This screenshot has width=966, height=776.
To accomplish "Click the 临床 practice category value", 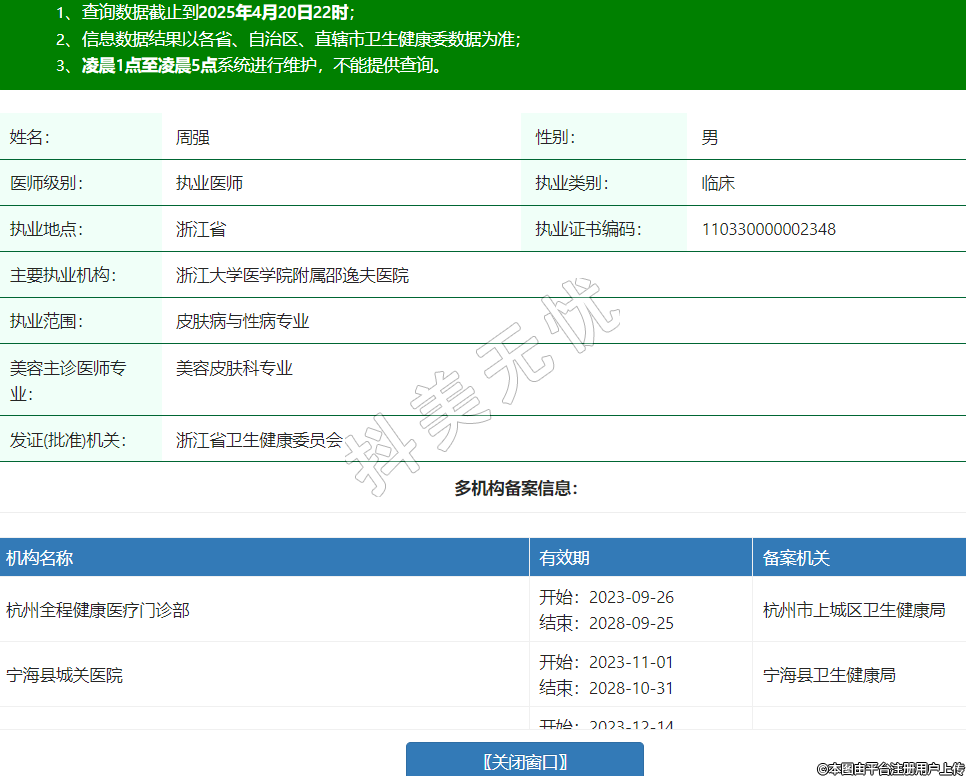I will [x=718, y=183].
